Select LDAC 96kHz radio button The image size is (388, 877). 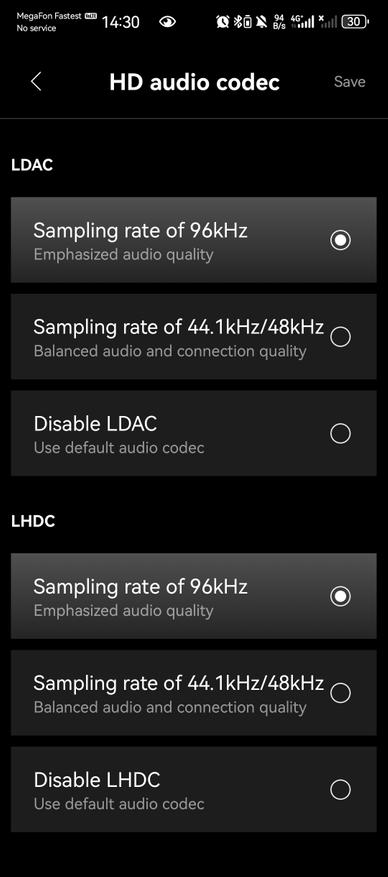pyautogui.click(x=340, y=240)
